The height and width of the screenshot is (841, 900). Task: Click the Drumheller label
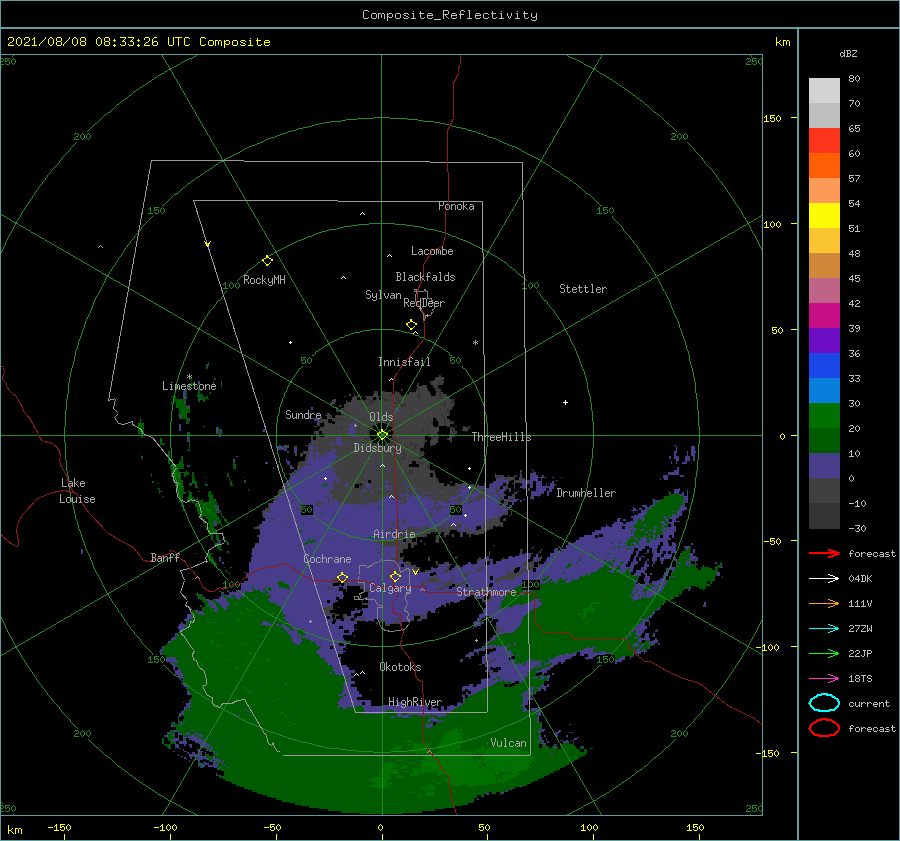point(586,493)
